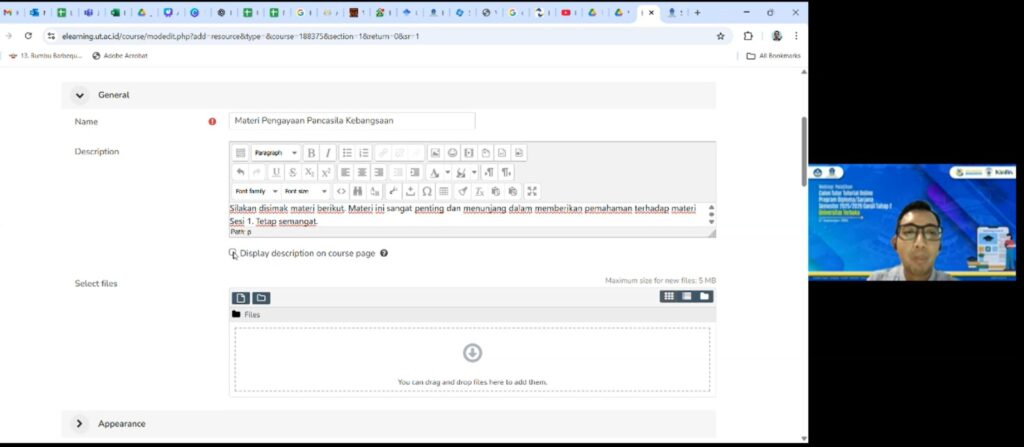Toggle bold formatting in description editor

pos(311,153)
